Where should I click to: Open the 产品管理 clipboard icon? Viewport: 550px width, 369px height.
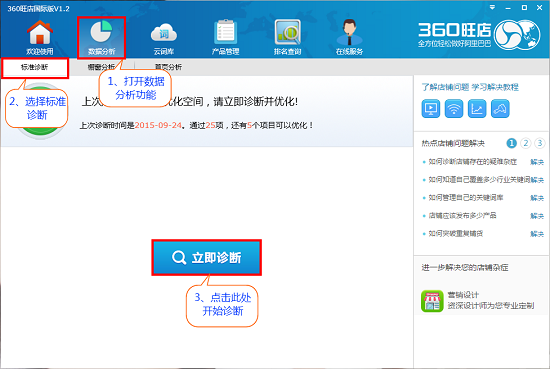[x=226, y=38]
